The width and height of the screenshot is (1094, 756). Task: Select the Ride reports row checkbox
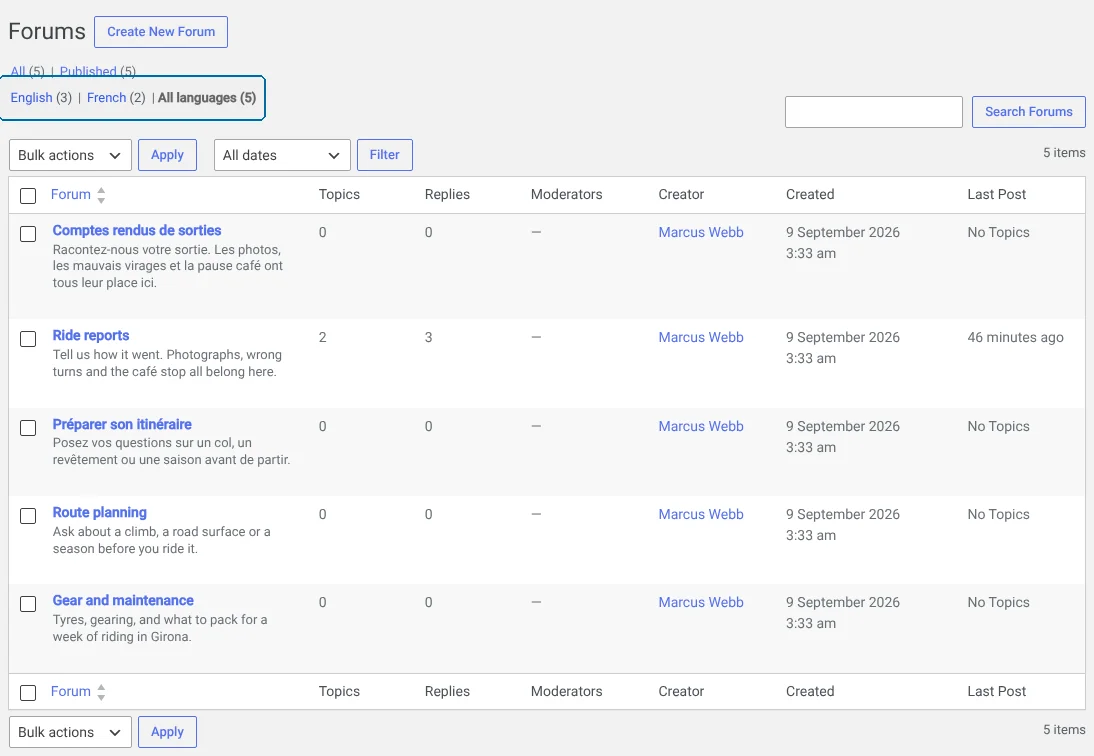tap(28, 339)
